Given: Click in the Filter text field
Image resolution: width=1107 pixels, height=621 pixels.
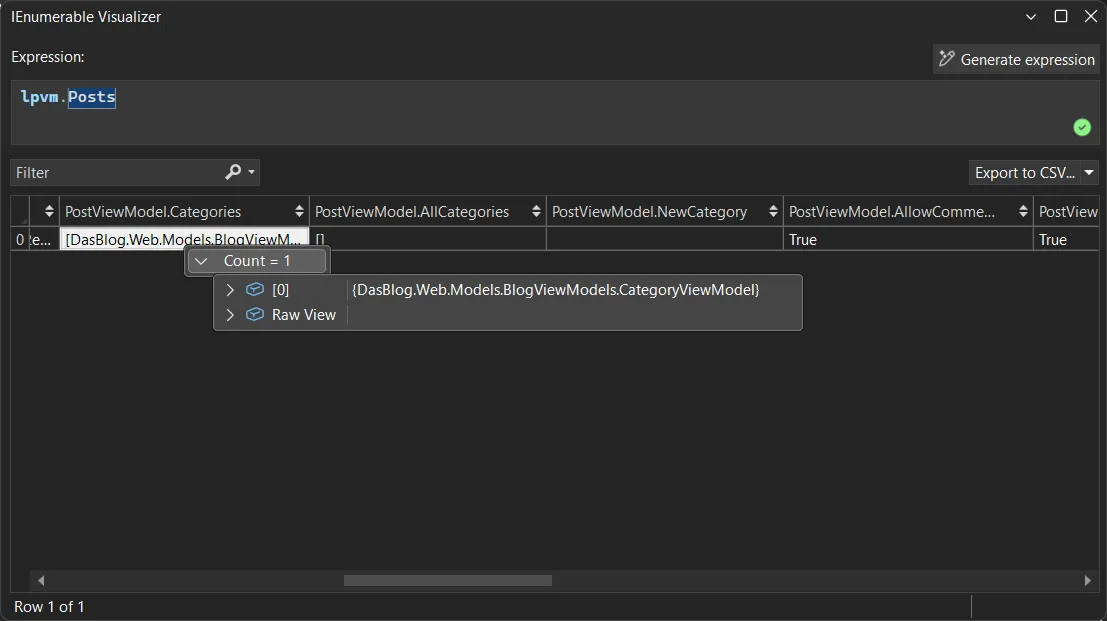Looking at the screenshot, I should click(x=115, y=173).
